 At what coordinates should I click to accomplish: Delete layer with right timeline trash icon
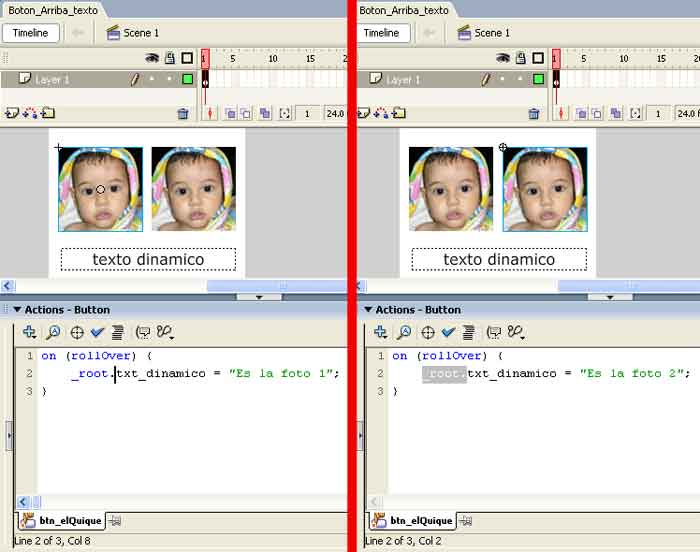pos(534,113)
